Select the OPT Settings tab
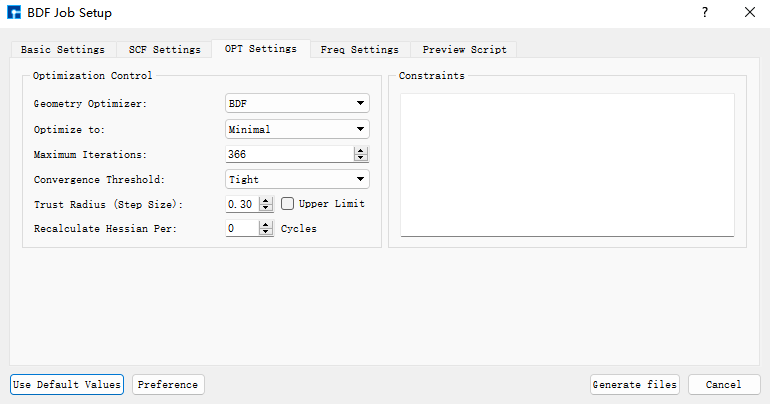This screenshot has width=770, height=404. click(261, 49)
